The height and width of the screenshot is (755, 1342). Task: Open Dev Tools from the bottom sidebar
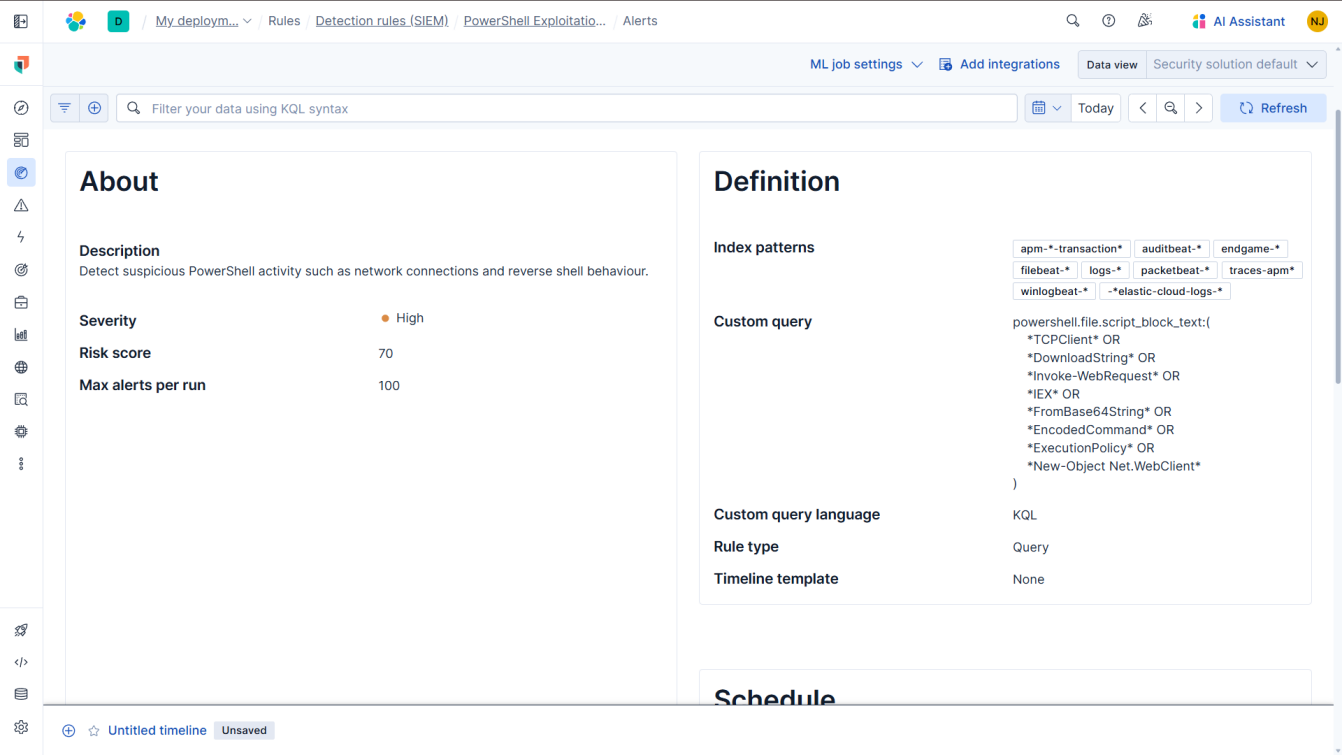pos(21,661)
